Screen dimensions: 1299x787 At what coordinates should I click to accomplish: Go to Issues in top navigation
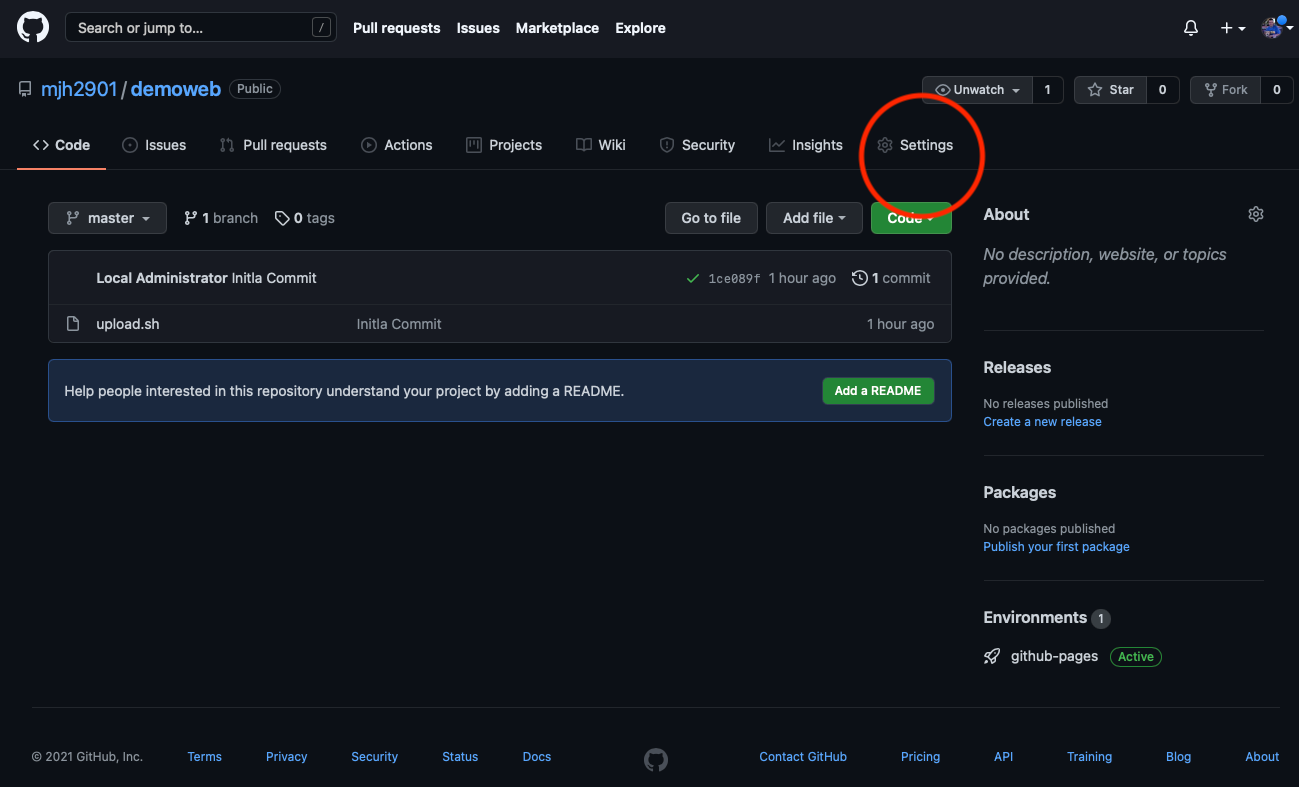[478, 28]
